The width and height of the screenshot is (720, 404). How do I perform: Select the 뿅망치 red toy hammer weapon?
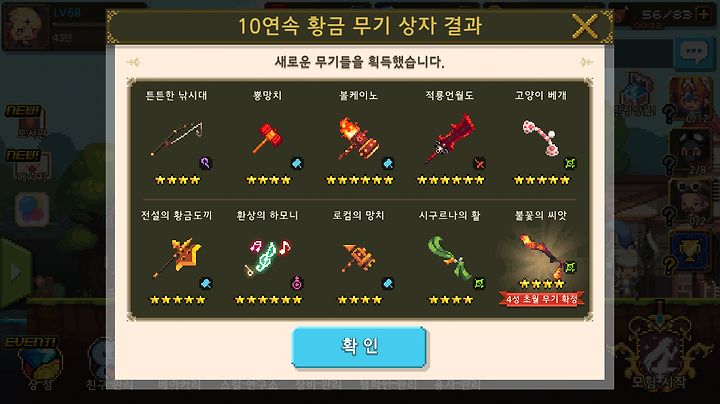[268, 138]
